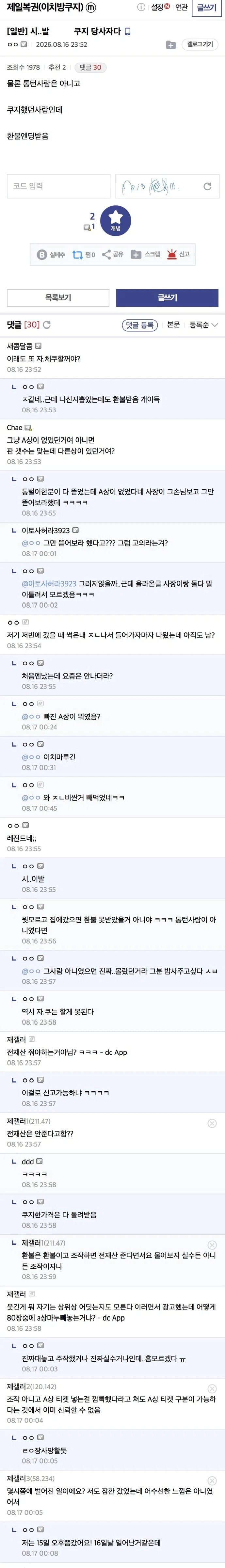Expand the 연관 related galleries
The image size is (225, 1568).
click(x=181, y=7)
